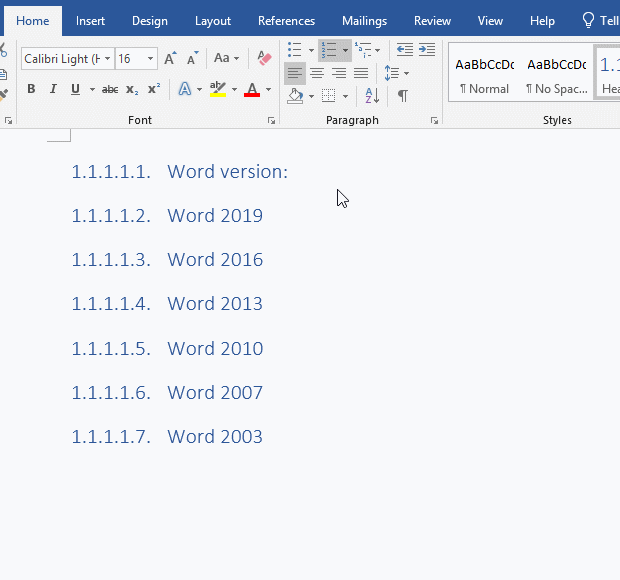Toggle Bold formatting
The width and height of the screenshot is (620, 580).
tap(31, 89)
